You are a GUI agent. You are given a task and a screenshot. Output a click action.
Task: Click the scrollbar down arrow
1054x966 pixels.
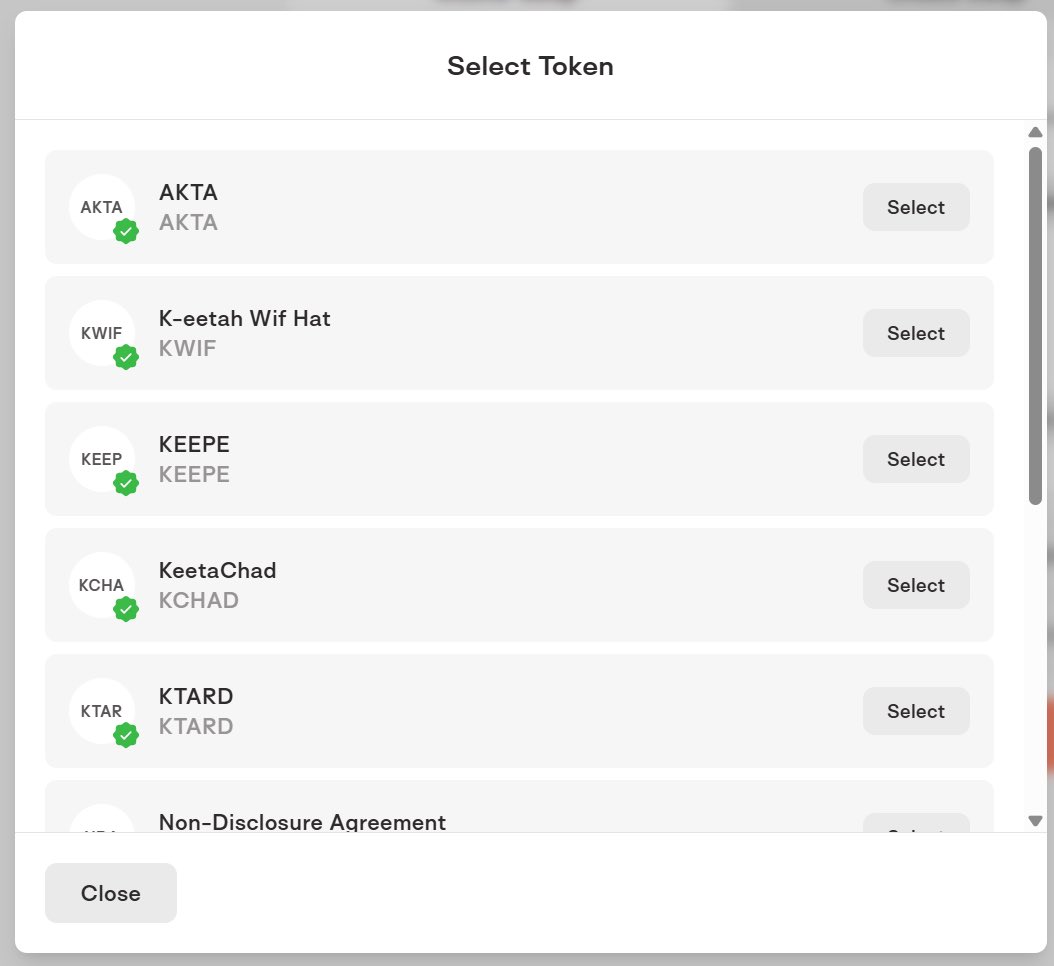coord(1035,821)
